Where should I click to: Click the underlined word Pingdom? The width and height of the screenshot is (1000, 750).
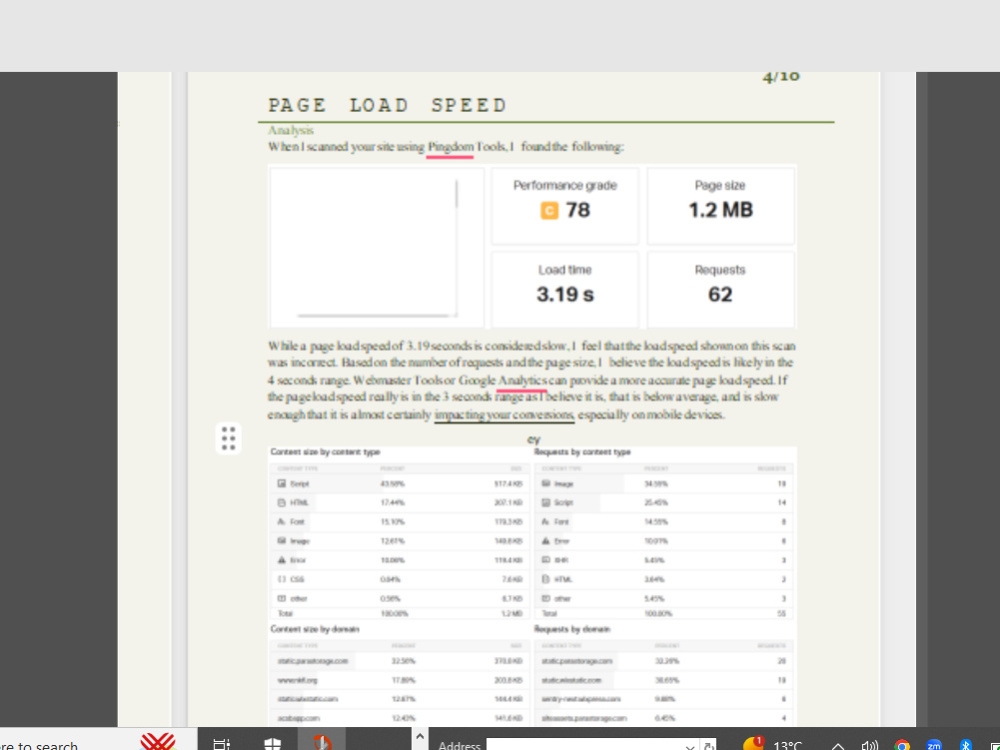click(x=451, y=147)
